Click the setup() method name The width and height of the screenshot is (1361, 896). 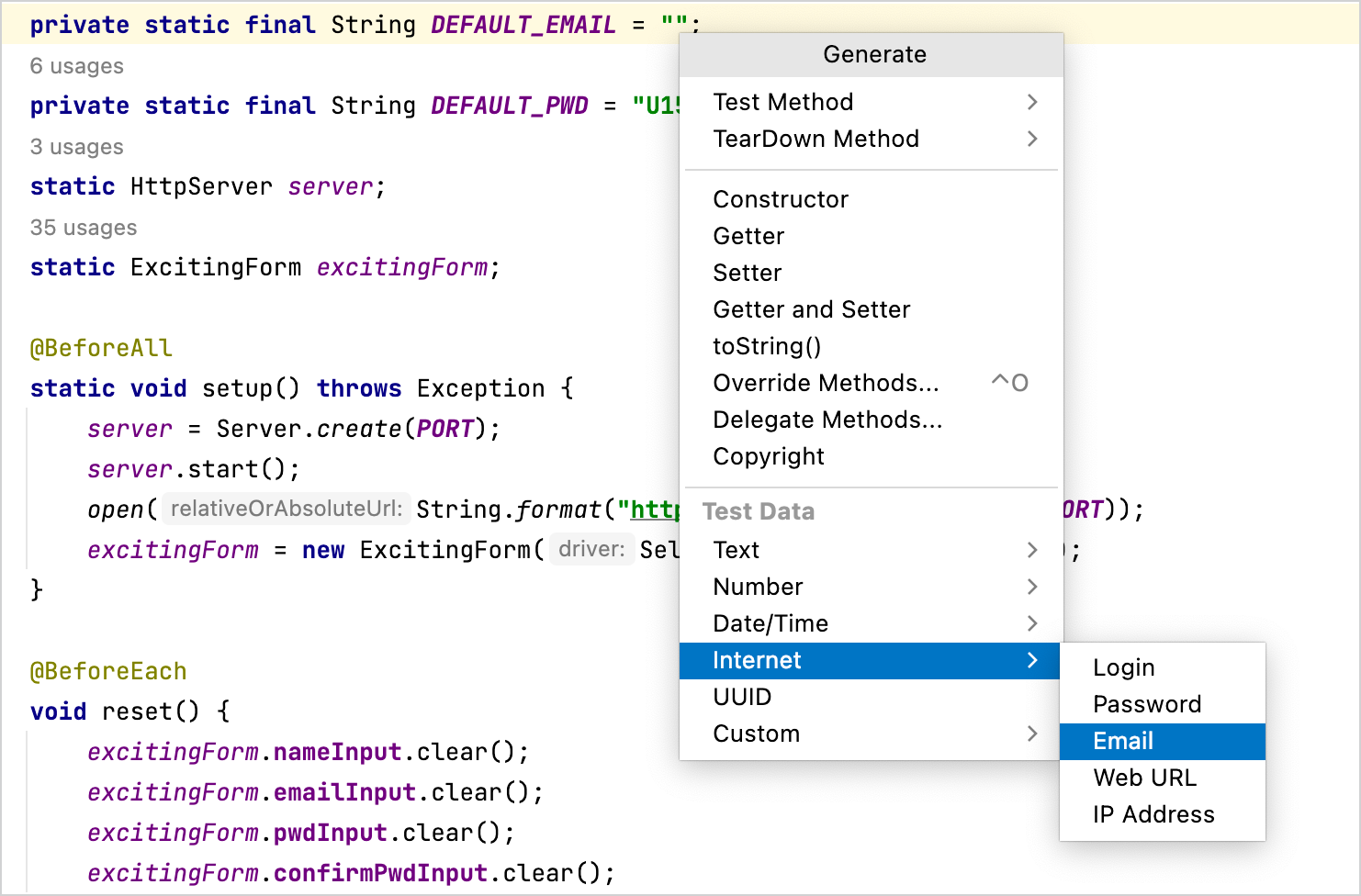[251, 388]
